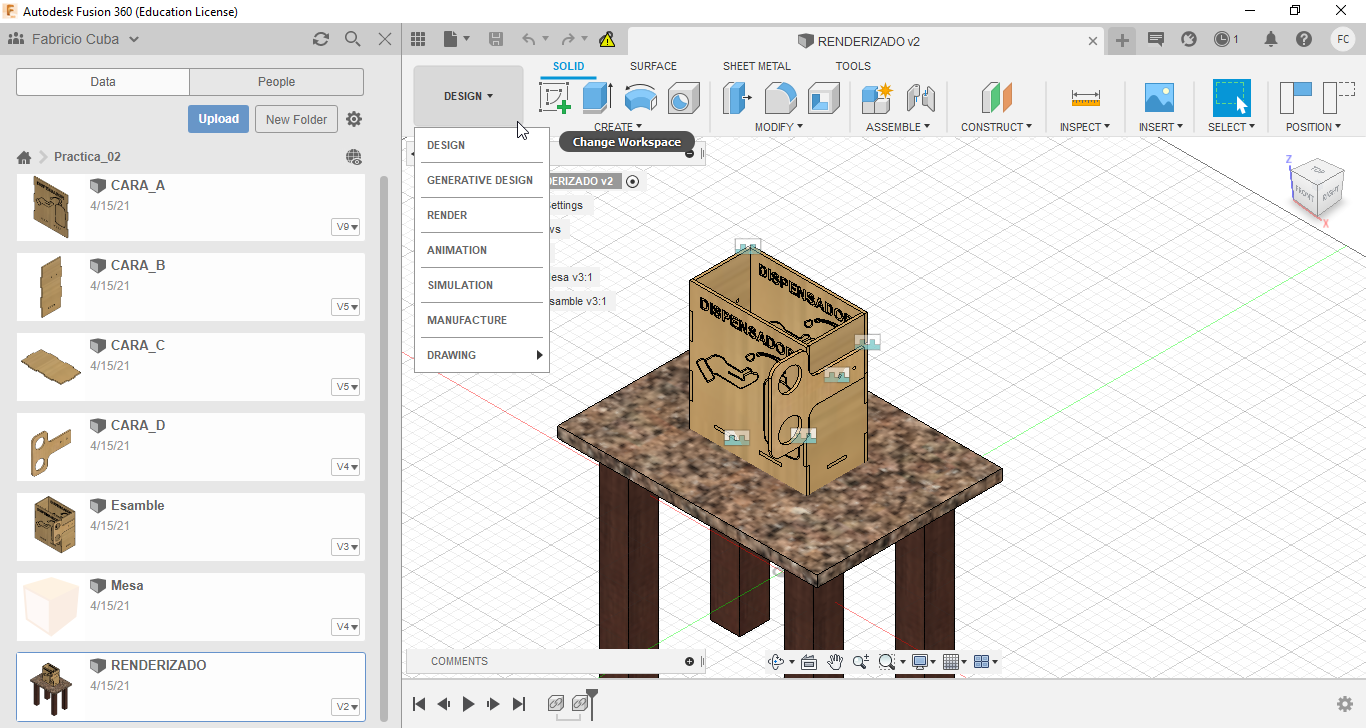Click the ViewCube orientation widget

click(x=1316, y=185)
